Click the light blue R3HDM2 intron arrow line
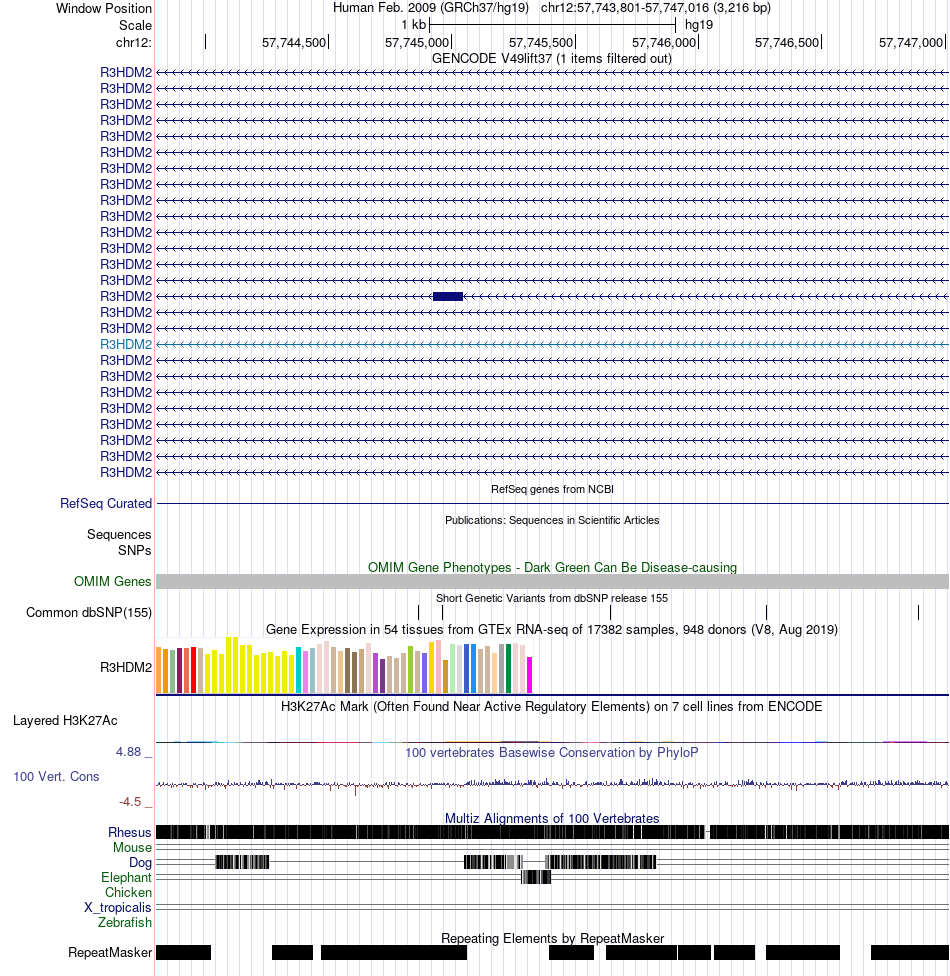This screenshot has width=950, height=976. coord(552,344)
